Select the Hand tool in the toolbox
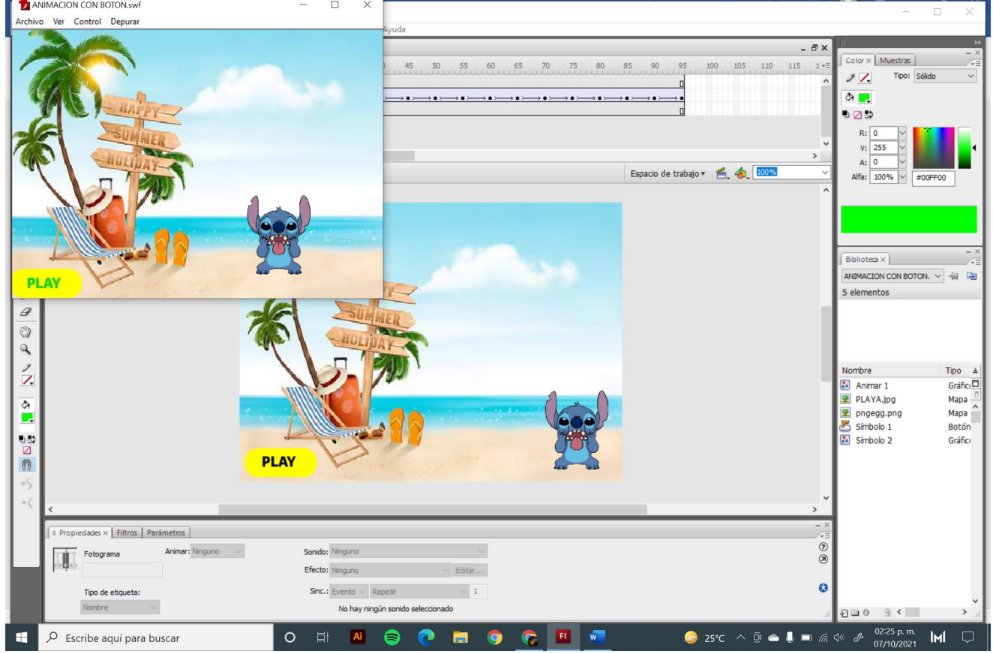This screenshot has width=993, height=653. tap(25, 331)
